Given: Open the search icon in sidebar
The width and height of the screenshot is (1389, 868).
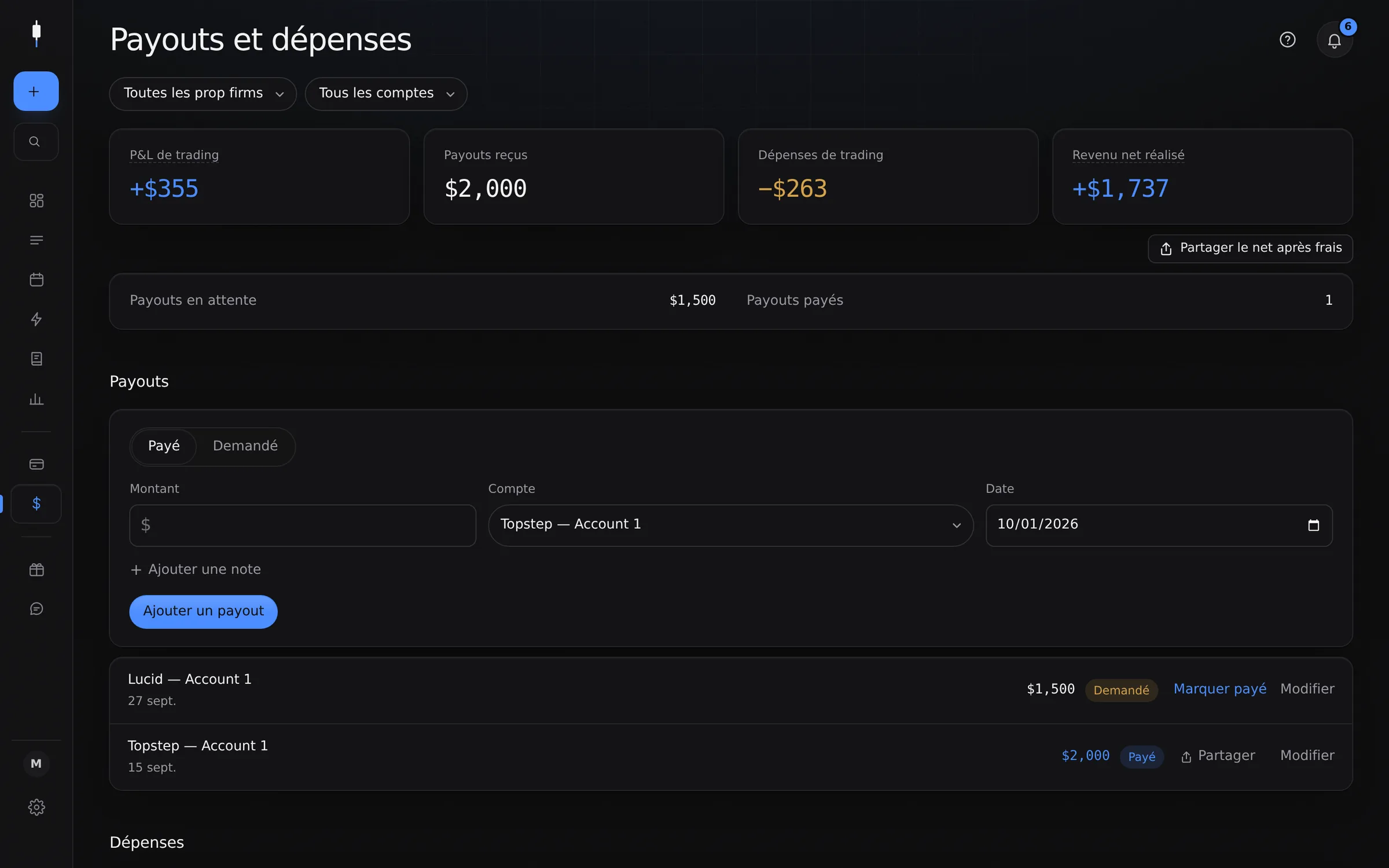Looking at the screenshot, I should click(x=36, y=142).
